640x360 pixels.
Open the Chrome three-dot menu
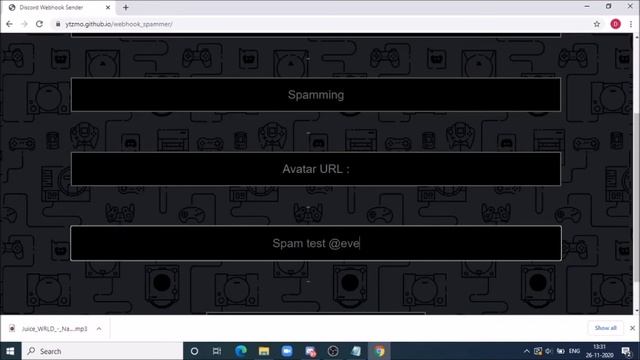(631, 24)
